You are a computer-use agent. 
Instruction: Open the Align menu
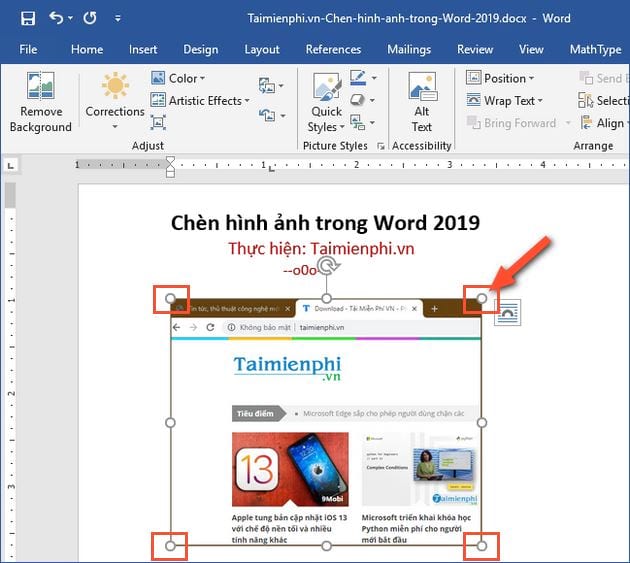[x=603, y=123]
